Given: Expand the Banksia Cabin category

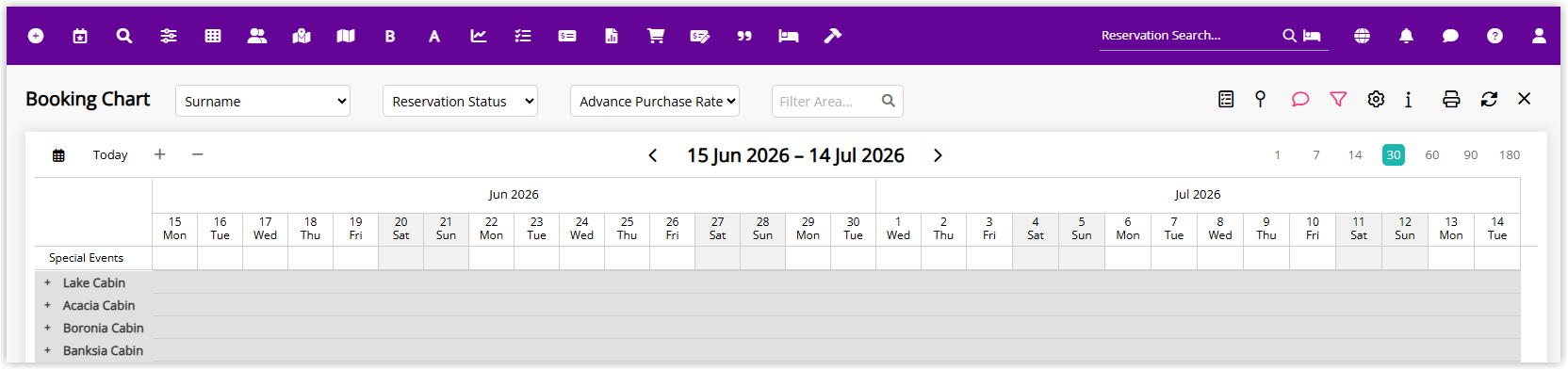Looking at the screenshot, I should coord(47,350).
